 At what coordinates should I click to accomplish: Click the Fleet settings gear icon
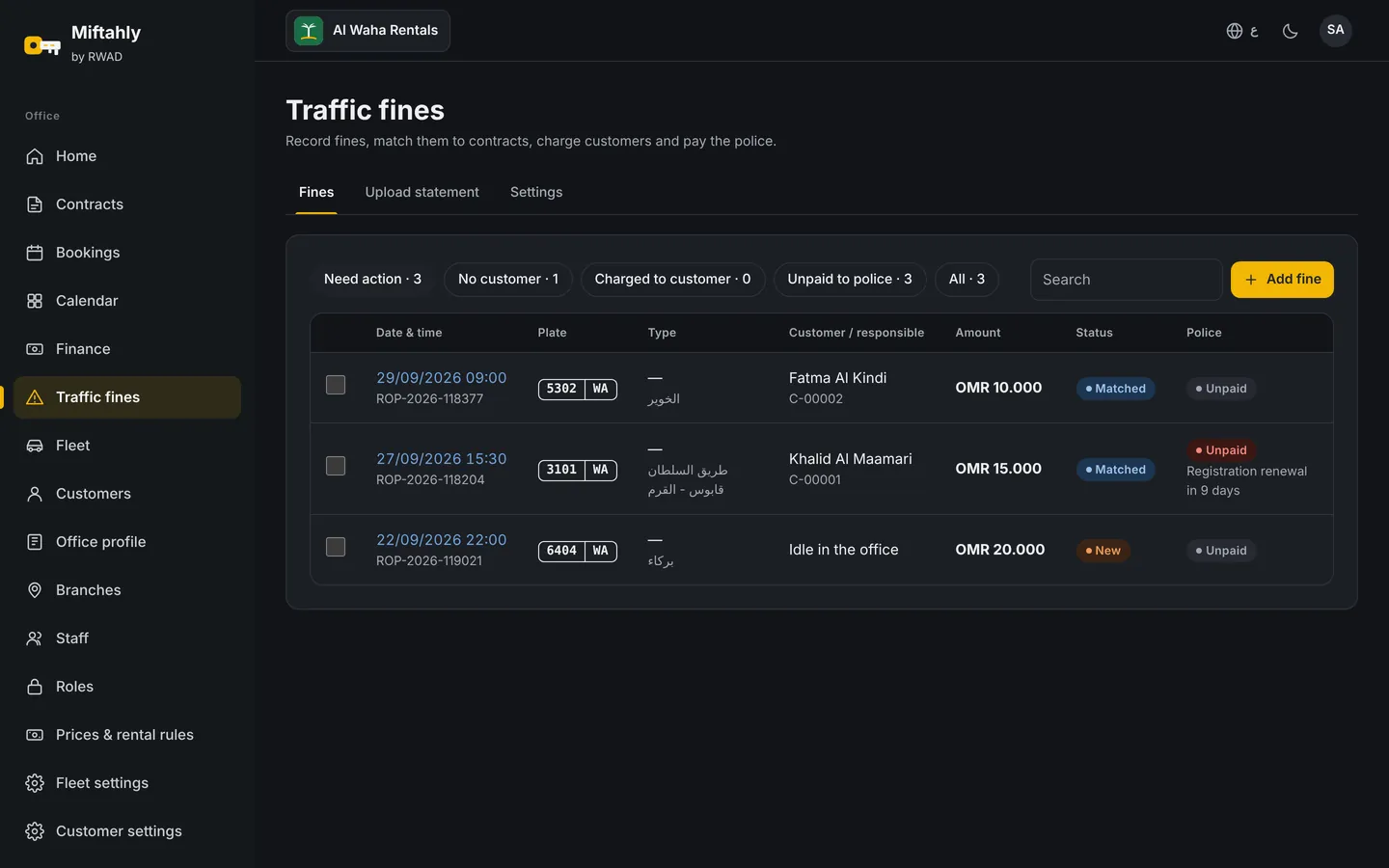point(35,783)
